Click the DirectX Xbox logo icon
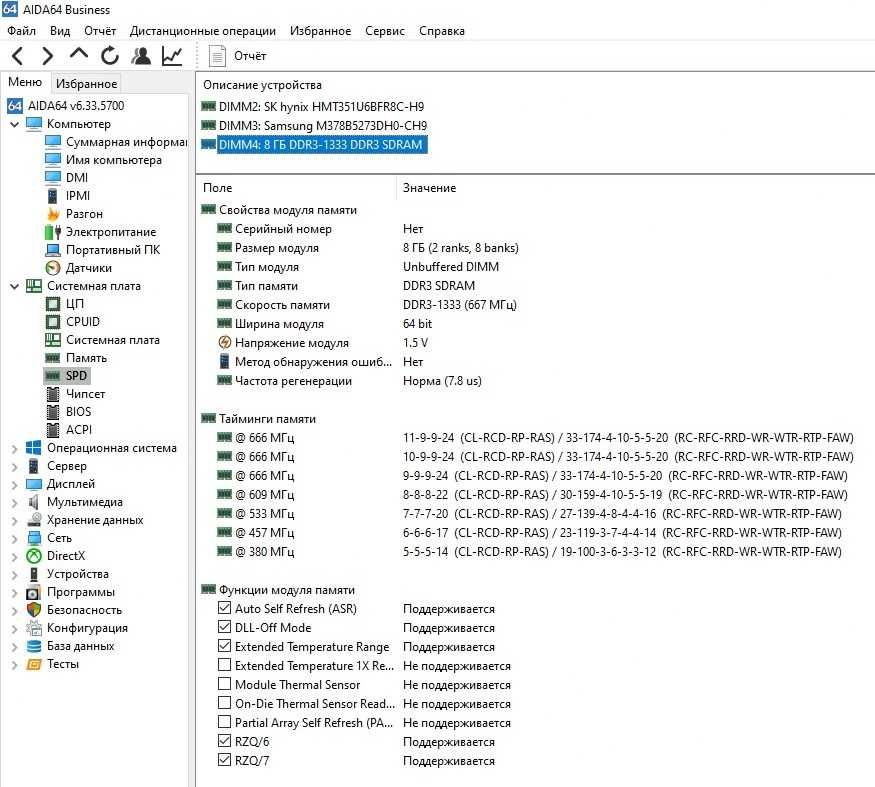 coord(34,555)
